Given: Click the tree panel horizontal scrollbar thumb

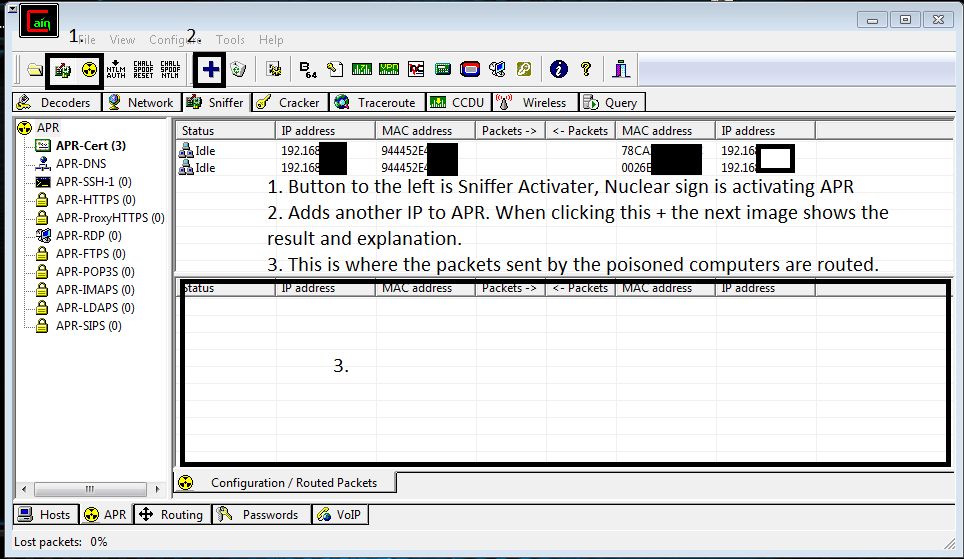Looking at the screenshot, I should (x=90, y=490).
